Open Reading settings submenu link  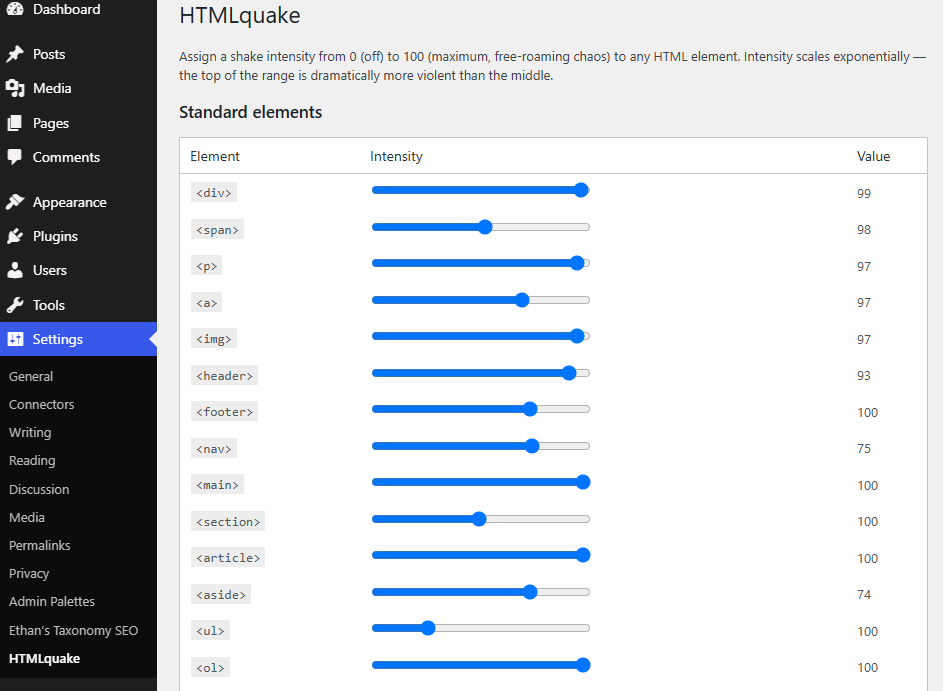click(32, 461)
